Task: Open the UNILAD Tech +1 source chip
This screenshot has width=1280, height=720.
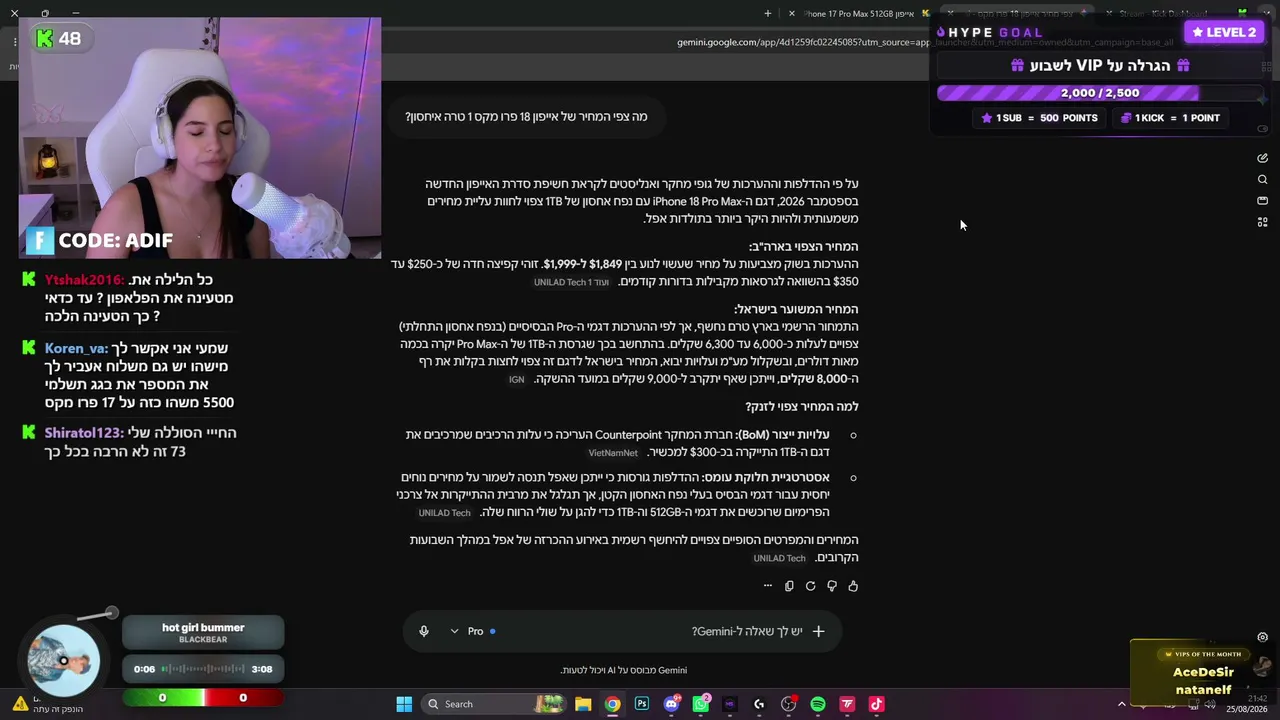Action: coord(571,283)
